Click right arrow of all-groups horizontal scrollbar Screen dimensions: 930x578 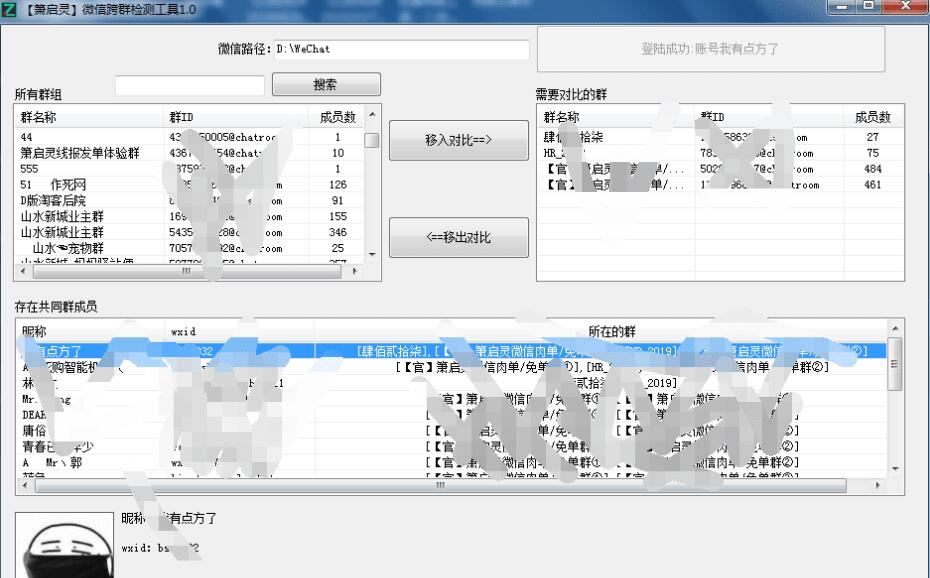(x=355, y=271)
